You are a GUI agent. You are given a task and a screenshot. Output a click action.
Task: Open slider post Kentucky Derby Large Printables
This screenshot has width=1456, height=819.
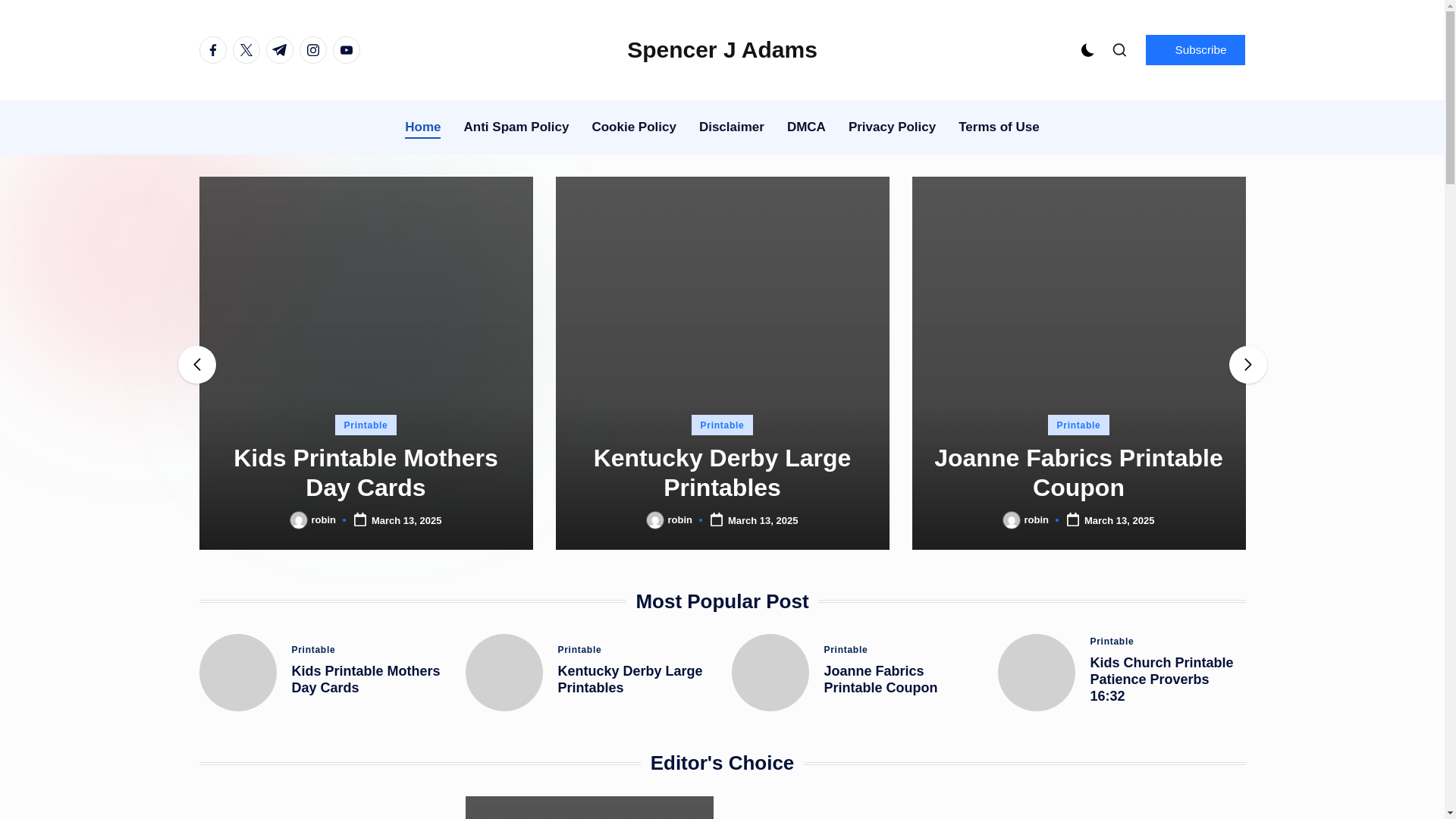pos(722,472)
